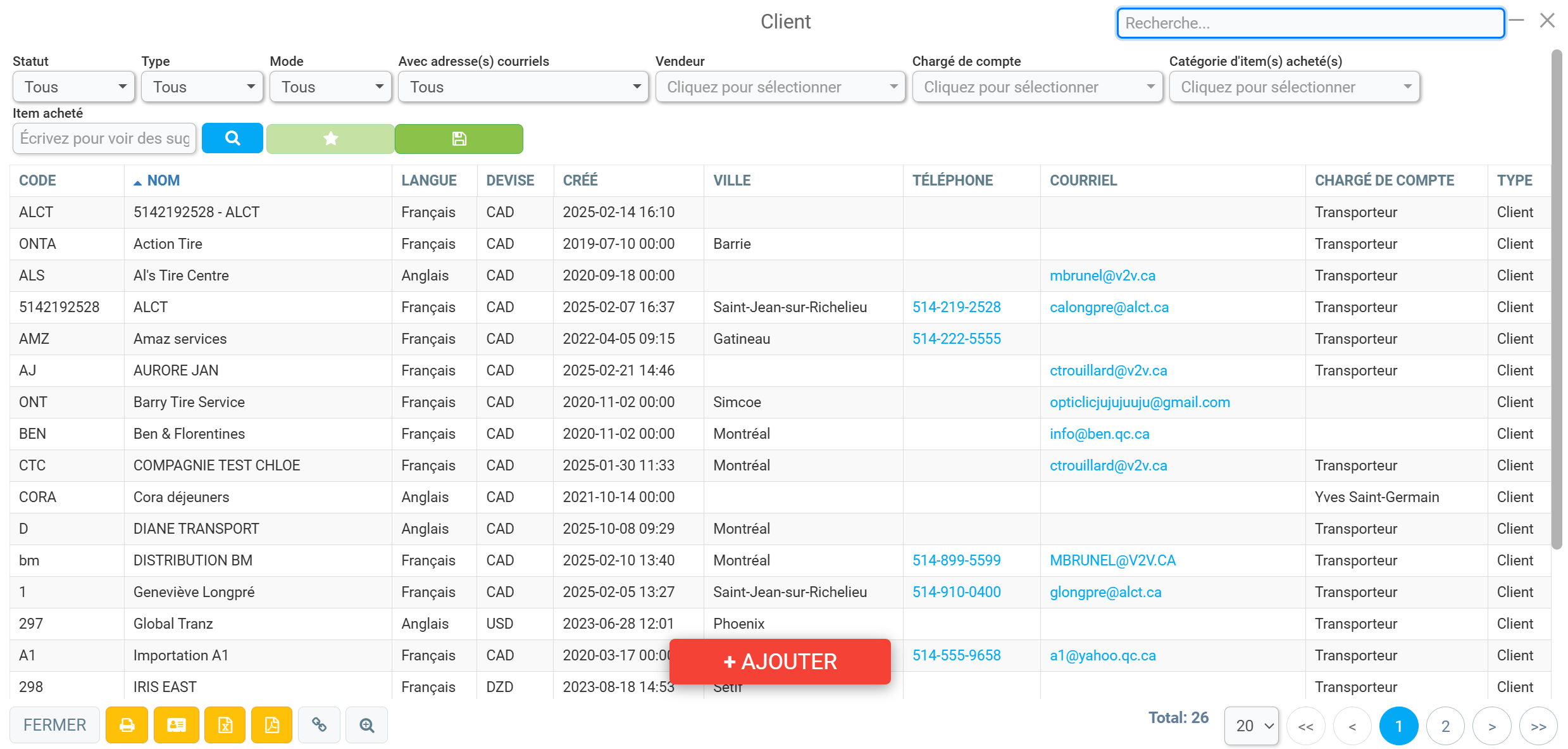This screenshot has width=1568, height=749.
Task: Open email link info@ben.qc.ca
Action: [1099, 434]
